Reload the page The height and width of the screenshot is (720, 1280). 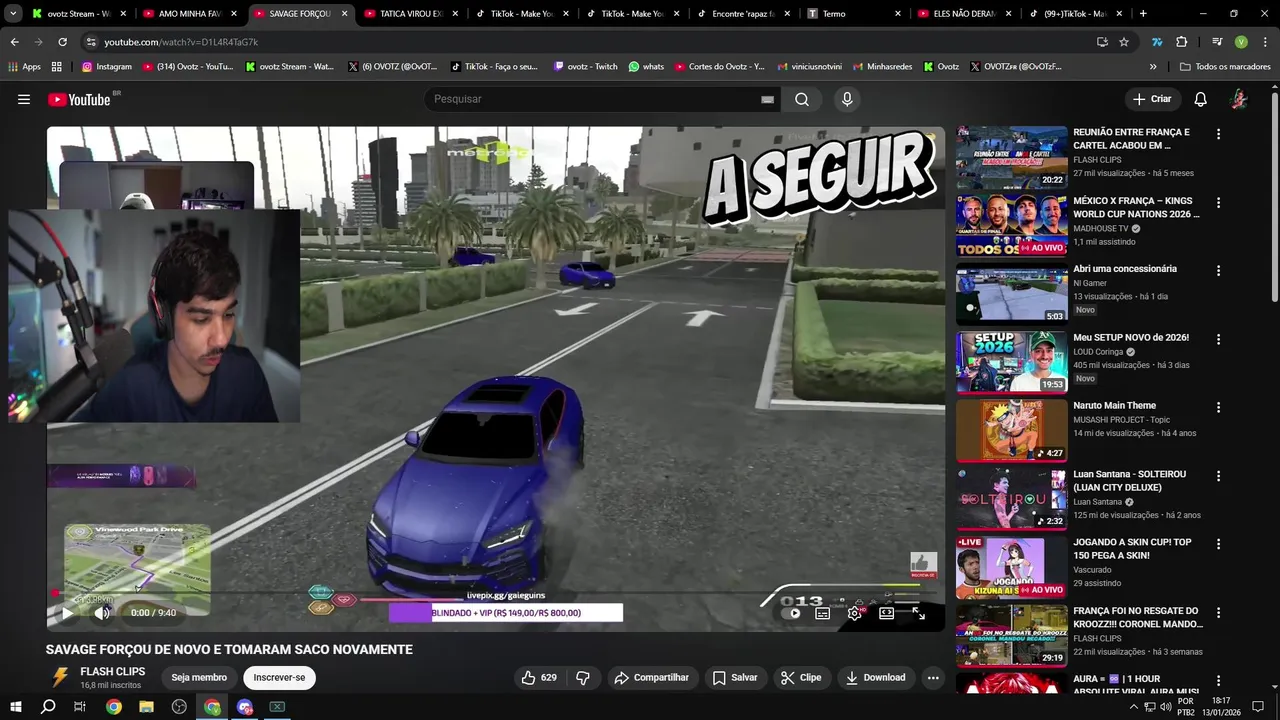point(62,42)
